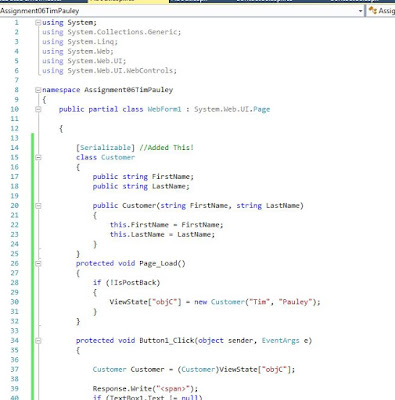The image size is (395, 400).
Task: Open the Assignment06TimPauley navigation dropdown
Action: click(x=360, y=11)
